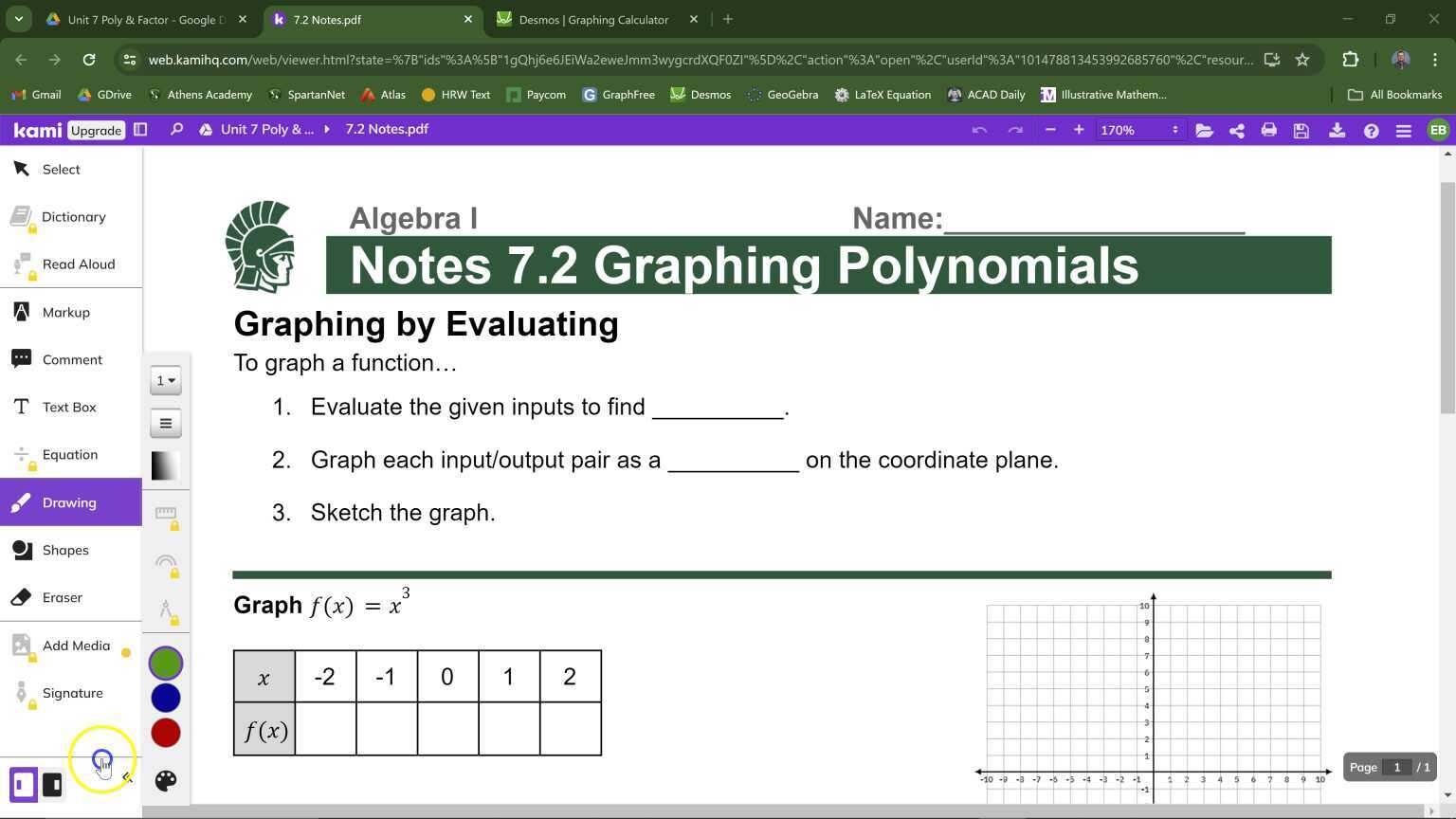Select the Text Box tool
Screen dimensions: 1456x819
click(69, 407)
